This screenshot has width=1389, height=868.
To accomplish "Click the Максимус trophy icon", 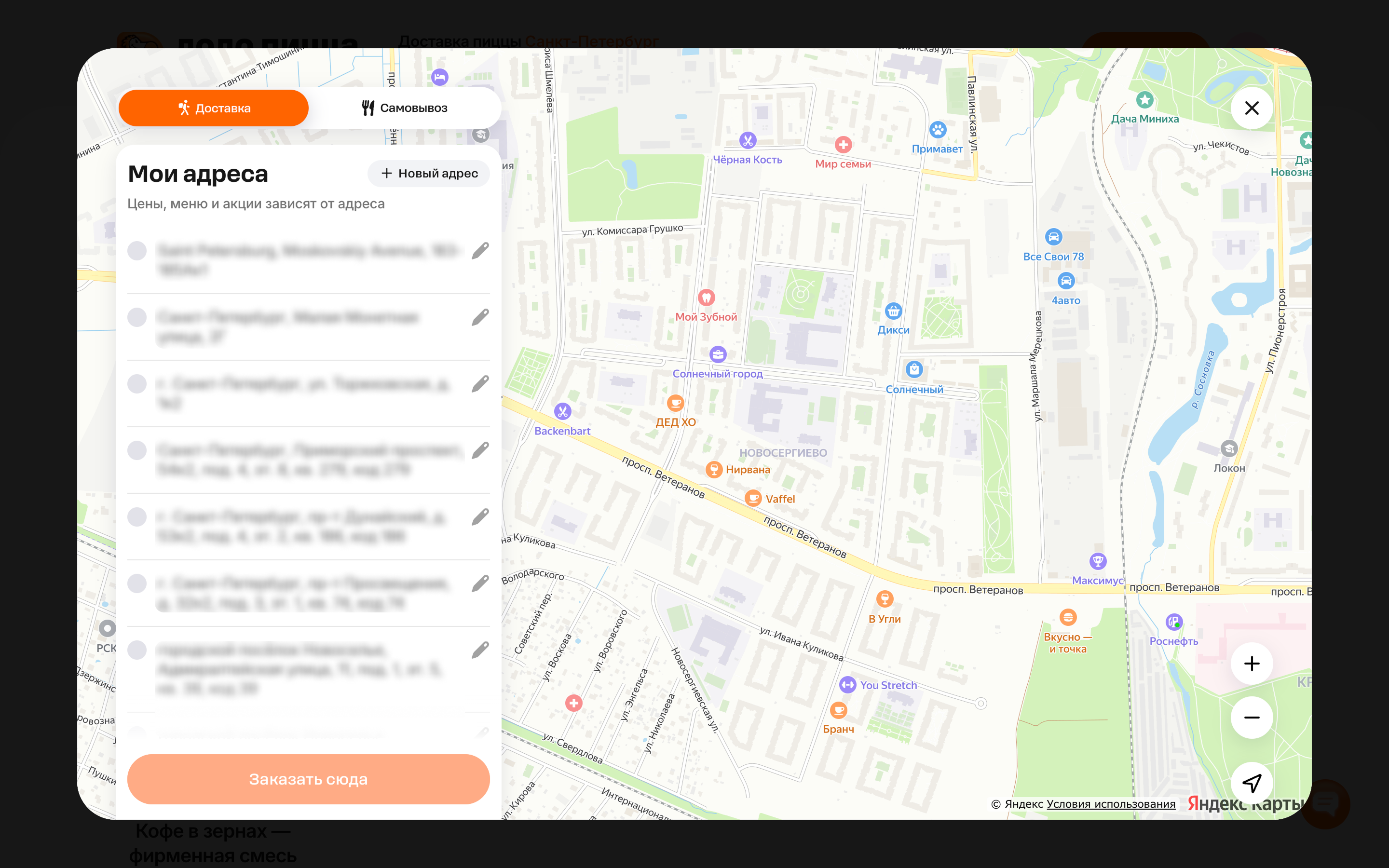I will coord(1097,561).
